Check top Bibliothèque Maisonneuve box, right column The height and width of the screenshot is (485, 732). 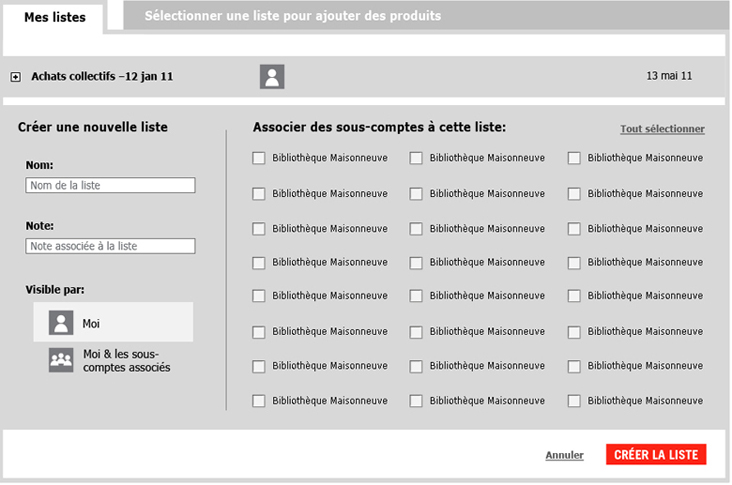point(574,158)
